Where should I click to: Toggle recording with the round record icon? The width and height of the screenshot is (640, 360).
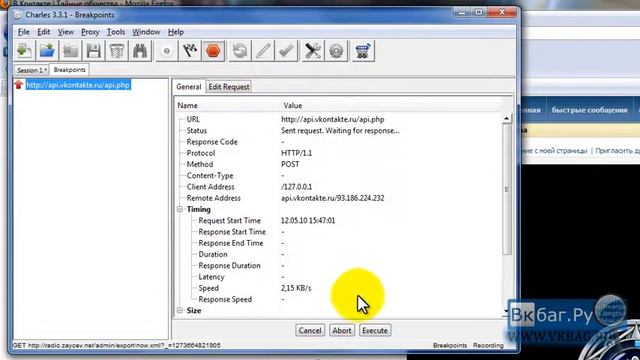click(x=167, y=51)
